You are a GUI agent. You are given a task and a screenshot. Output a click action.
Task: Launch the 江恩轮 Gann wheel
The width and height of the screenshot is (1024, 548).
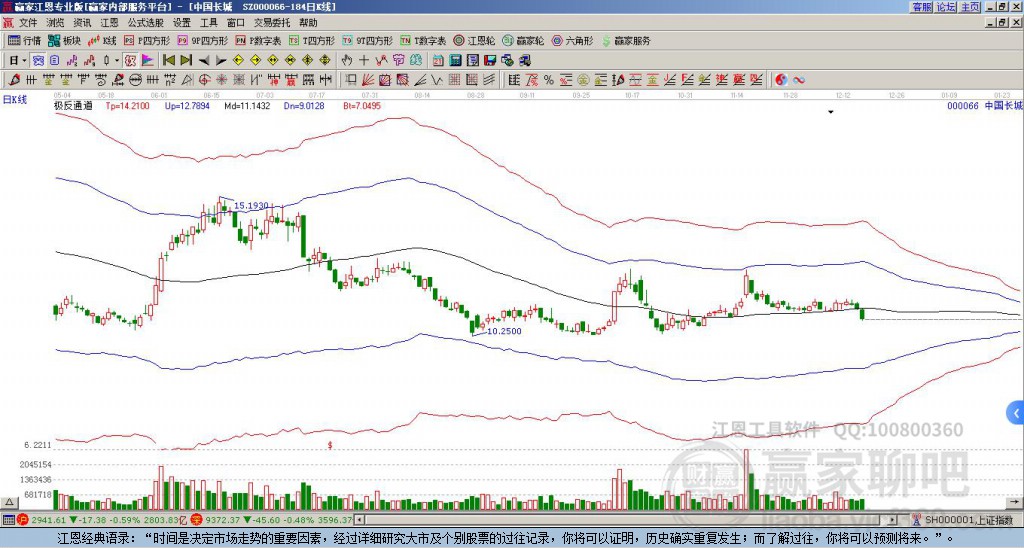click(475, 40)
